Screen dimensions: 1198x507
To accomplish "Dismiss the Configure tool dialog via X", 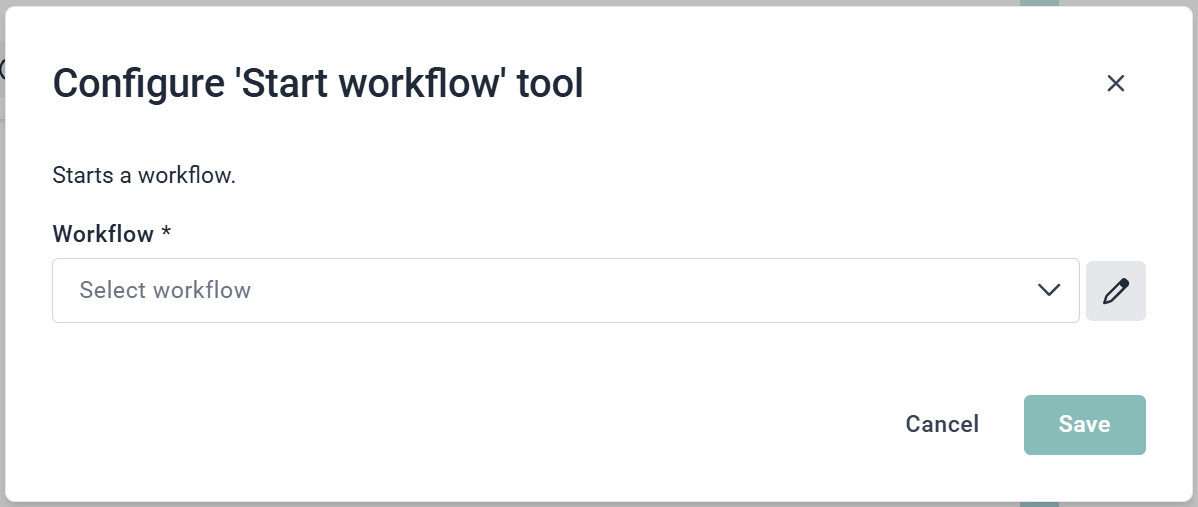I will point(1116,83).
